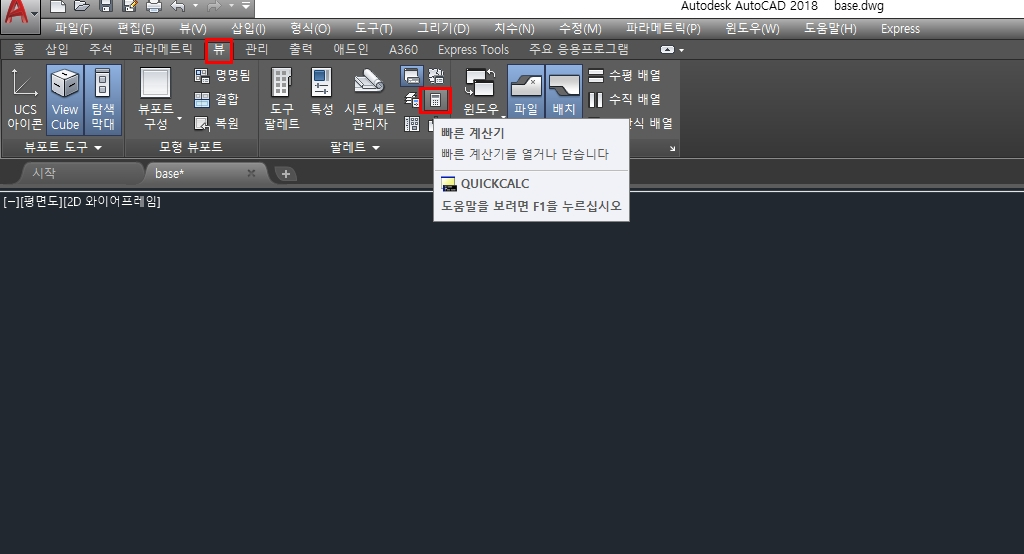1024x554 pixels.
Task: Open the 삽입(I) menu
Action: click(x=248, y=29)
